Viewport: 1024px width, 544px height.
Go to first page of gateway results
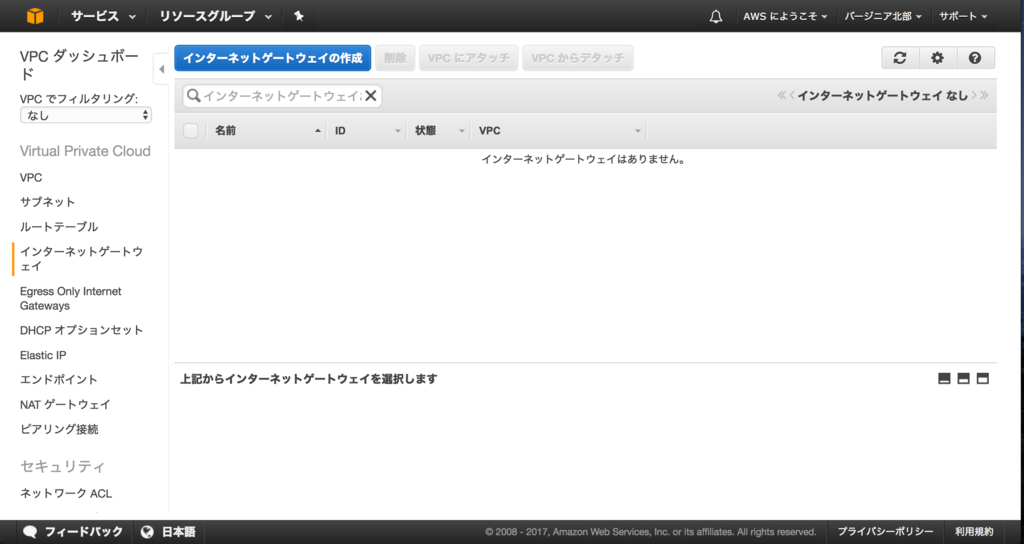[x=781, y=95]
